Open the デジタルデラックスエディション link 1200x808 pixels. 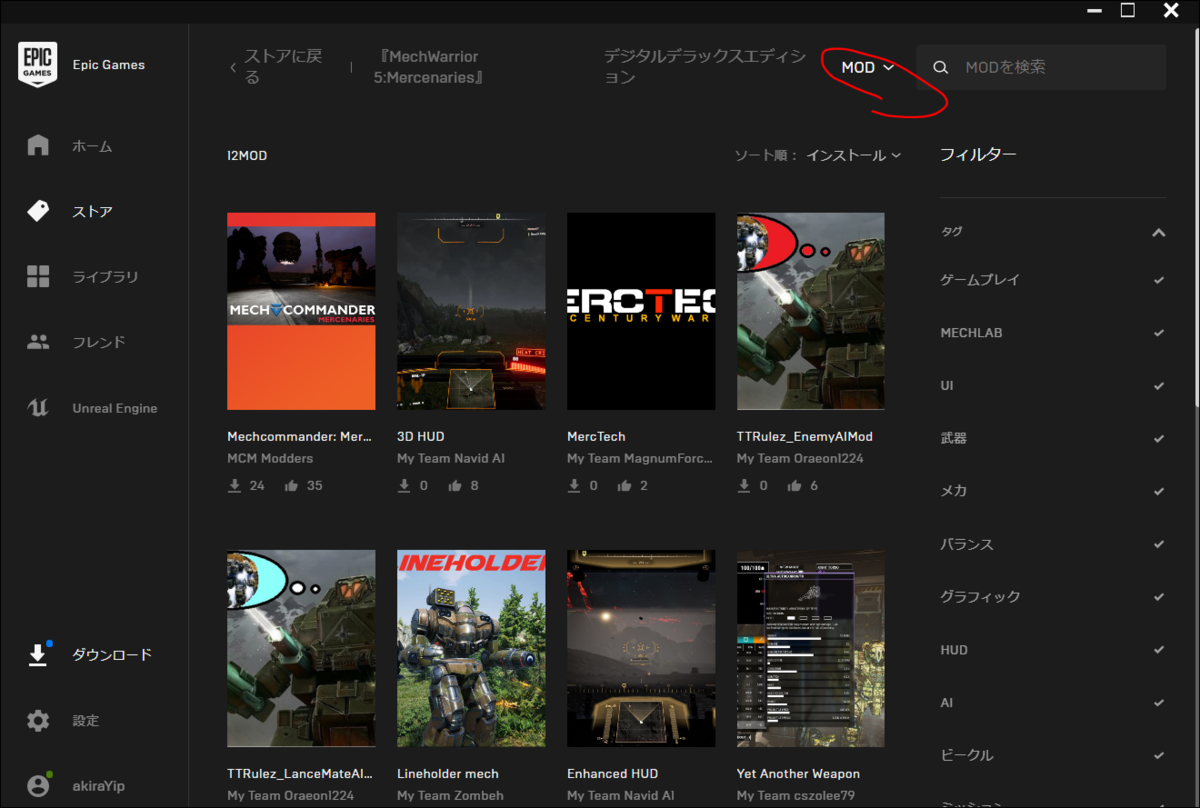pyautogui.click(x=704, y=67)
